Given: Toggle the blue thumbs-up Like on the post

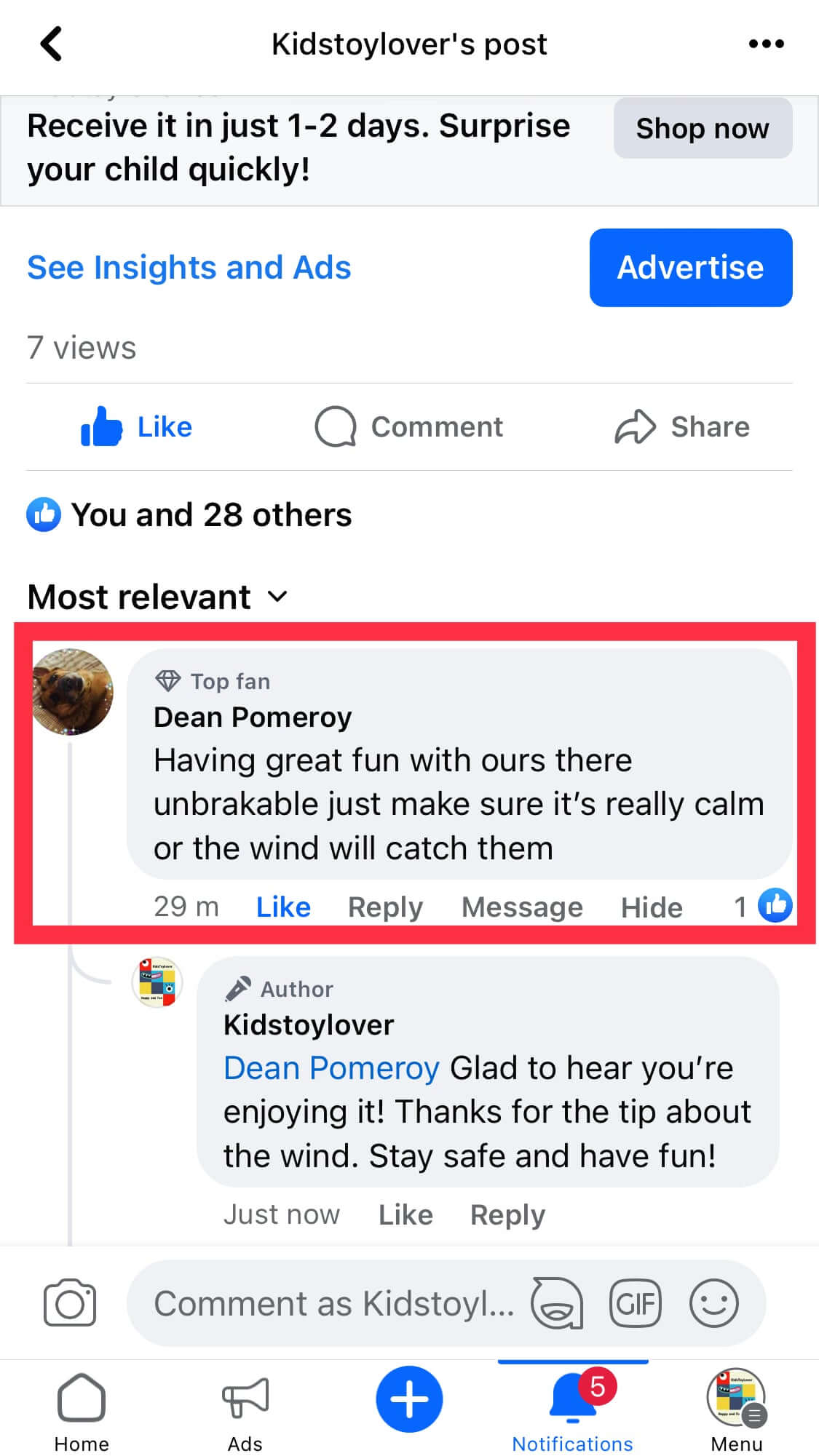Looking at the screenshot, I should [x=137, y=426].
